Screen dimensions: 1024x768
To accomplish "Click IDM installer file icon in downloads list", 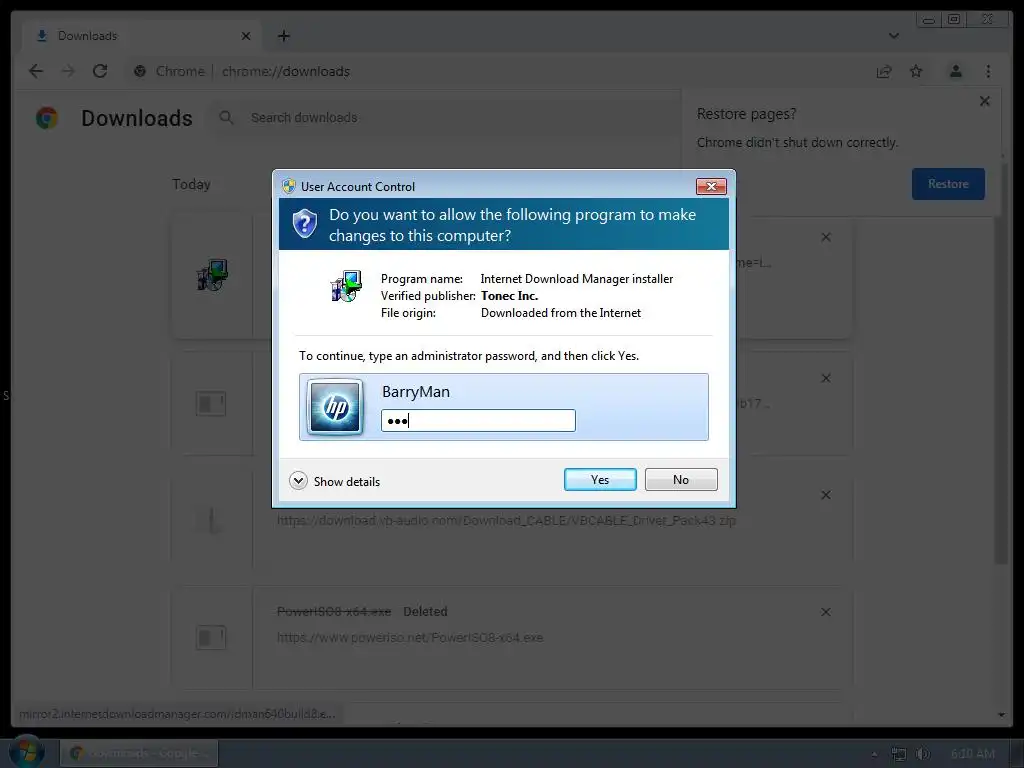I will click(x=212, y=275).
